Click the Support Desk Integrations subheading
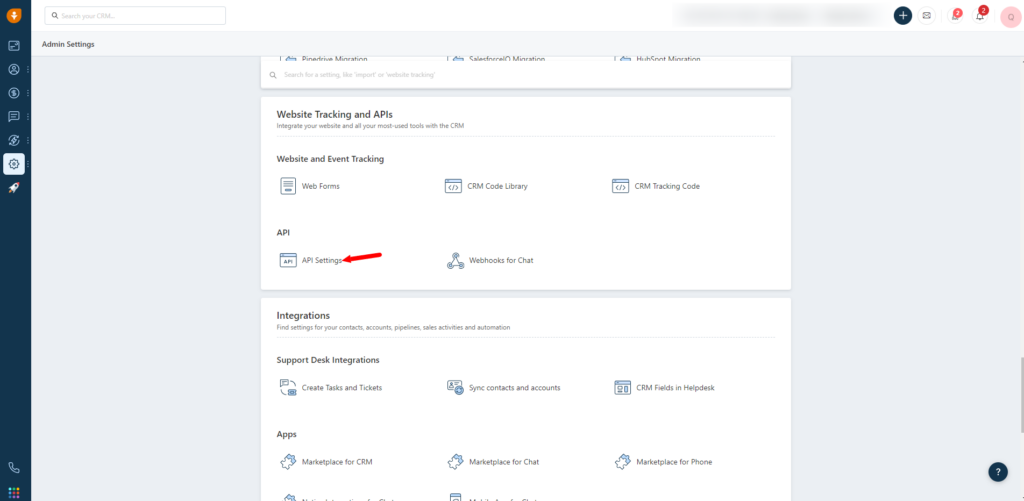 click(x=328, y=360)
